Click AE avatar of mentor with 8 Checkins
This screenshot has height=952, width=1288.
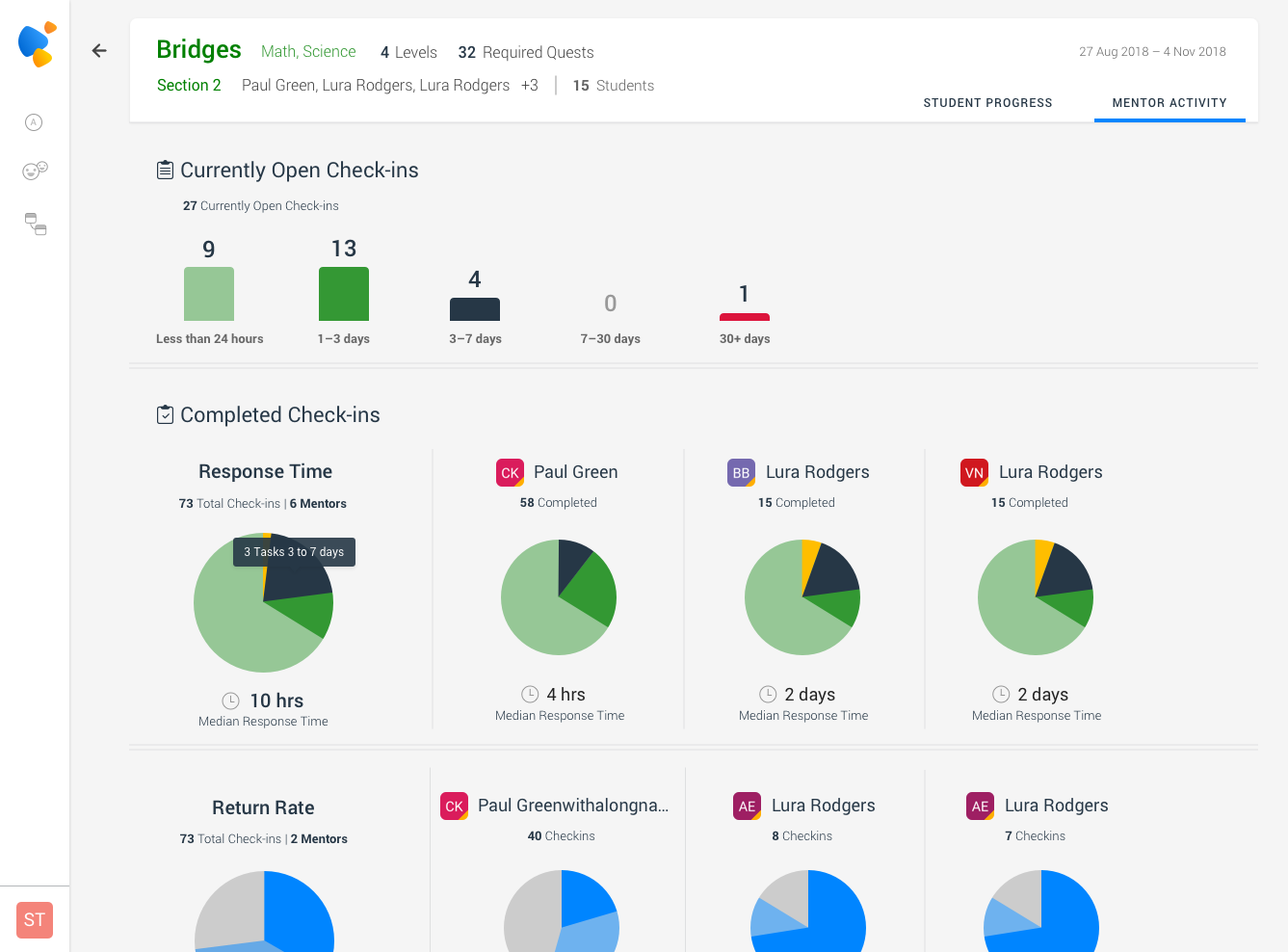click(747, 806)
